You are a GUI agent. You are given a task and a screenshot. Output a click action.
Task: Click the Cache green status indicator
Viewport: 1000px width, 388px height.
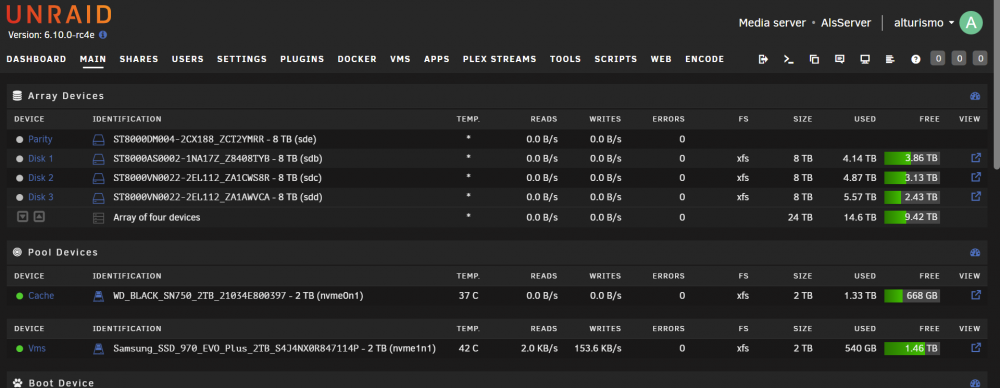pos(20,295)
